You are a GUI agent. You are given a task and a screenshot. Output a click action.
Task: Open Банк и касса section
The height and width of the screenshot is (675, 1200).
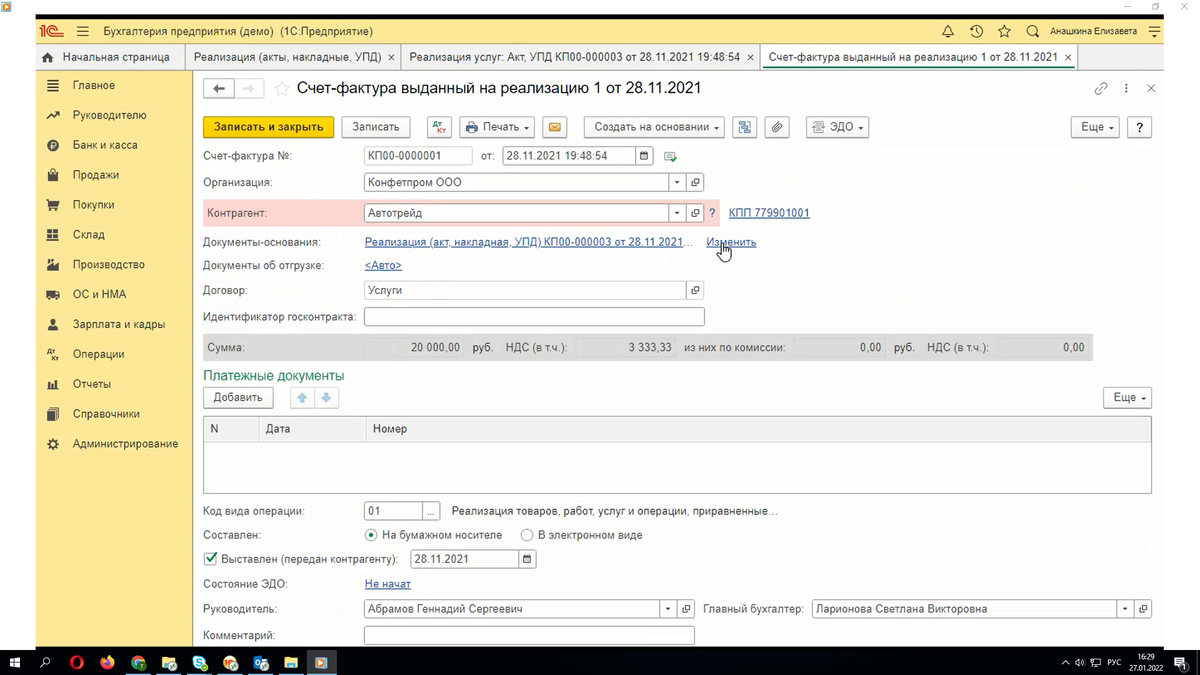(x=105, y=145)
